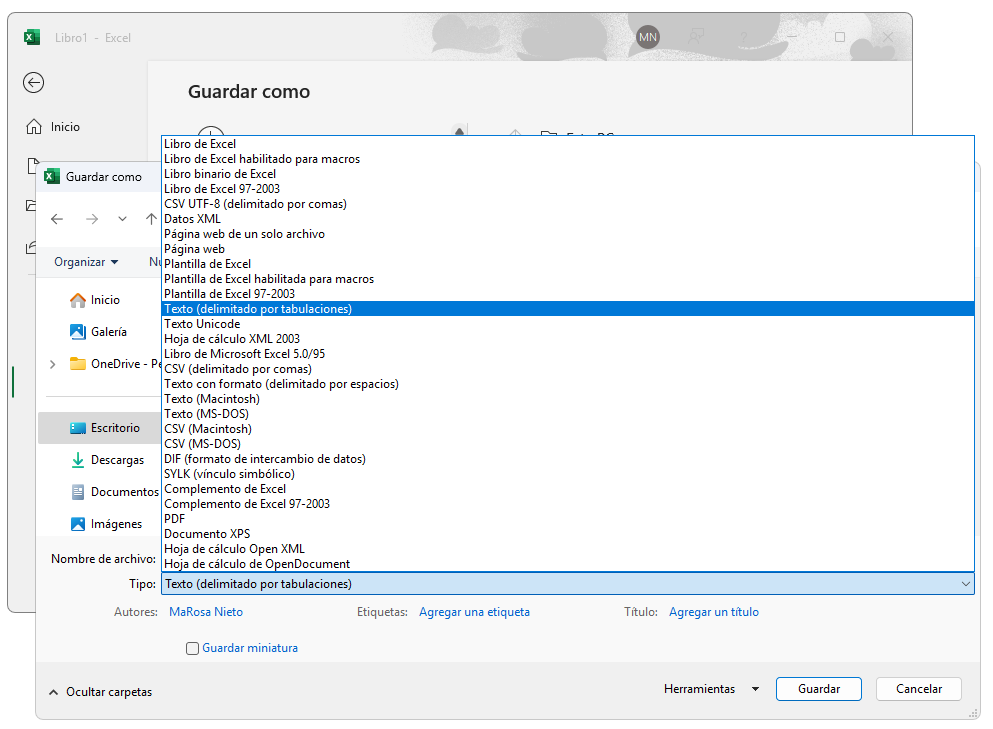Choose SYLK (vínculo simbólico) type
993x729 pixels.
567,474
